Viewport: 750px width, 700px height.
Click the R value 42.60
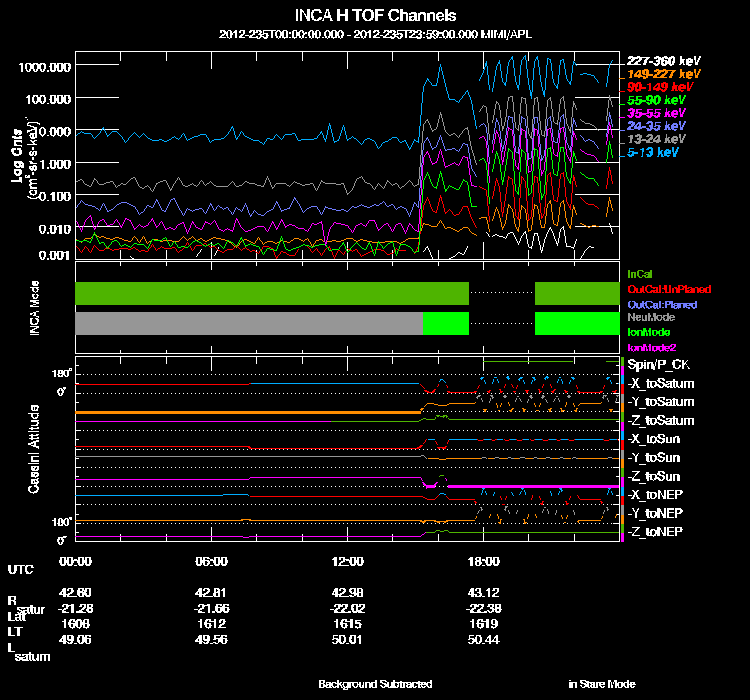[x=75, y=592]
